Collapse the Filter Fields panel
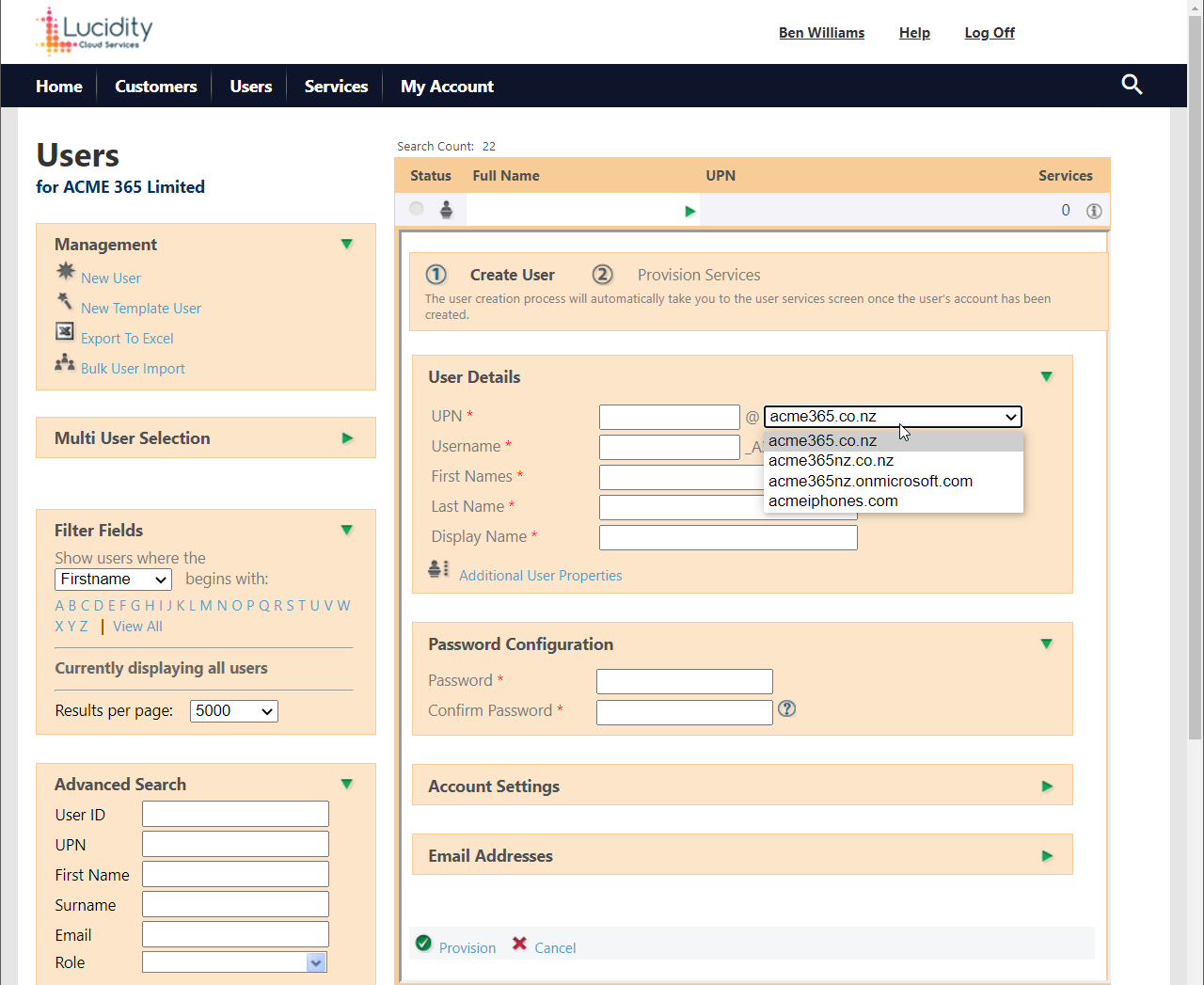Viewport: 1204px width, 985px height. coord(347,531)
